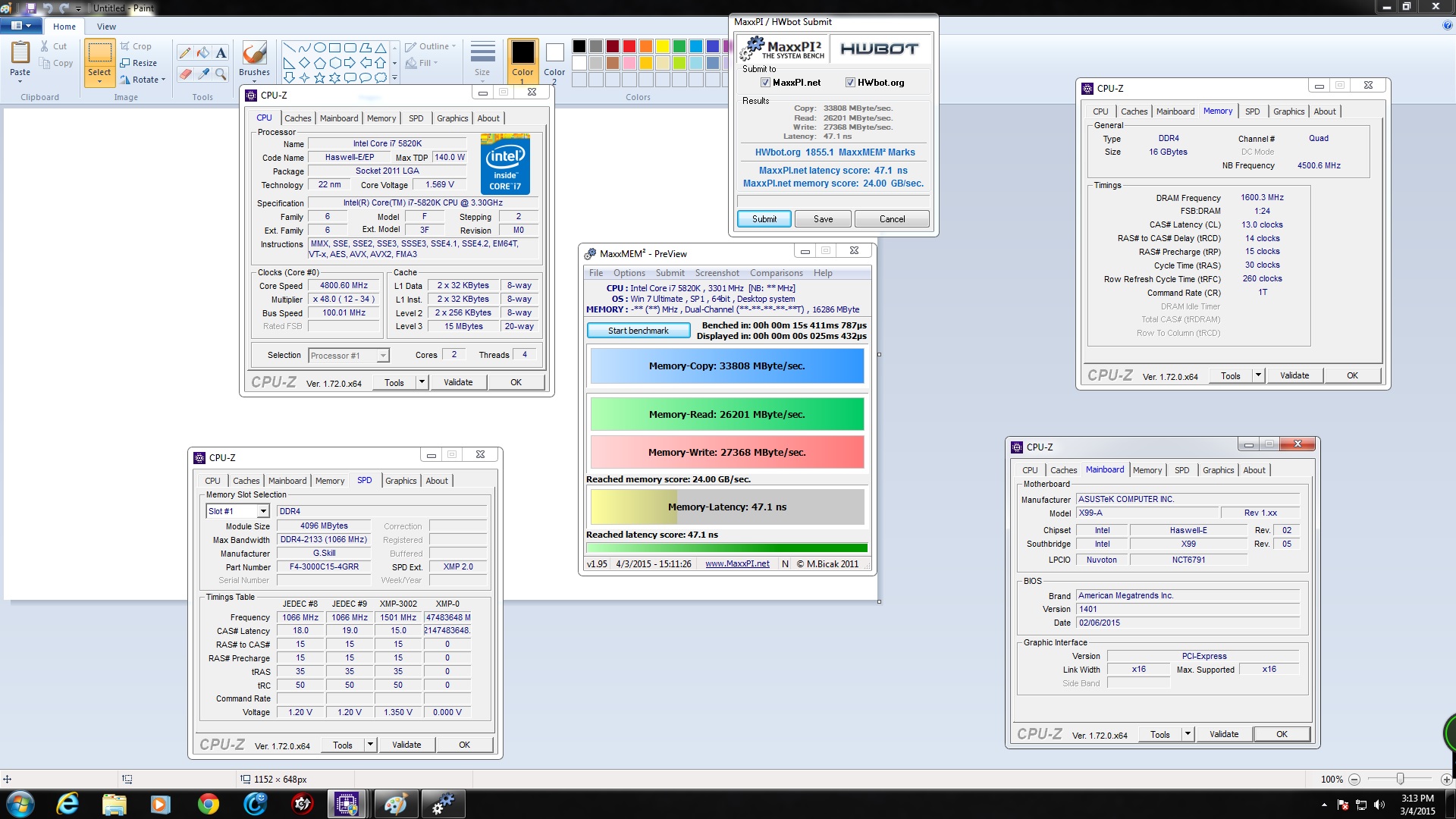1456x819 pixels.
Task: Choose the Hexagon shape in shapes gallery
Action: coord(334,62)
